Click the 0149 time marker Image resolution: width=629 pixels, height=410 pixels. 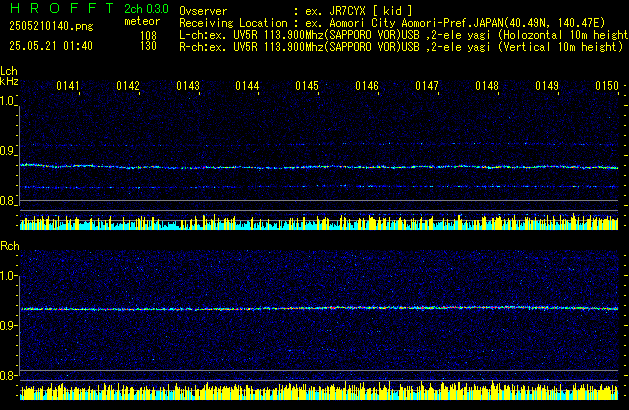547,86
